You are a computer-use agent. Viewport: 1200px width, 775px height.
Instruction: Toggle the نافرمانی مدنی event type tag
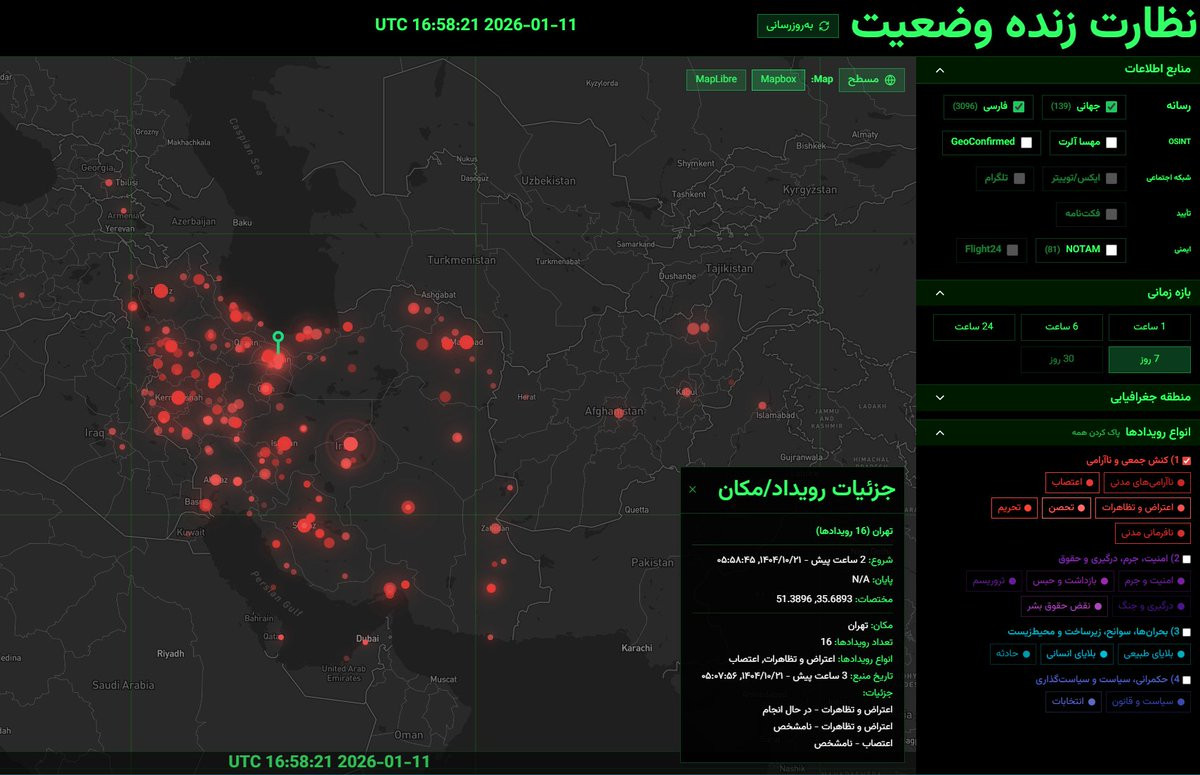[x=1153, y=534]
